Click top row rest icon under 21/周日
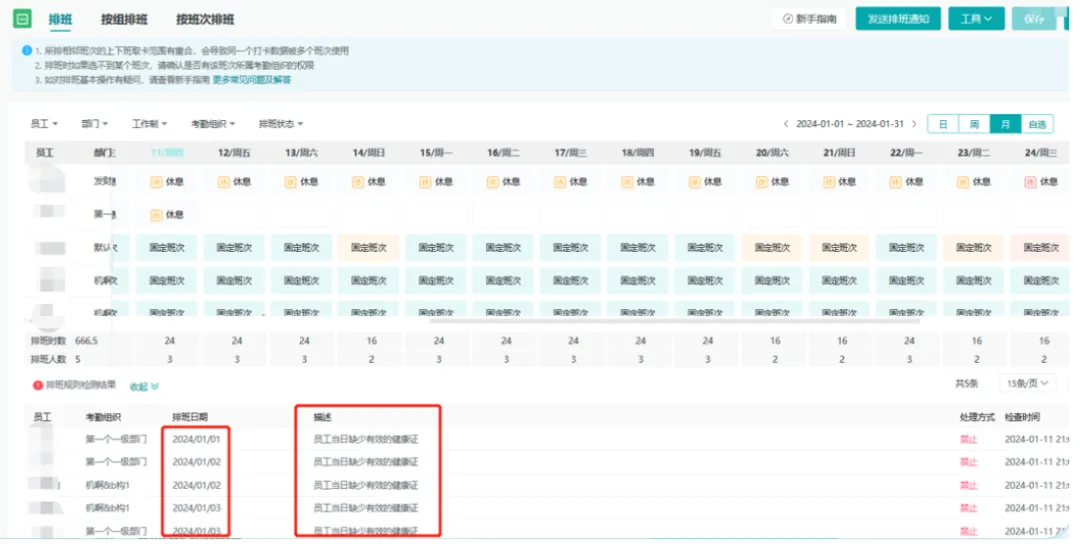This screenshot has width=1080, height=549. pos(829,182)
